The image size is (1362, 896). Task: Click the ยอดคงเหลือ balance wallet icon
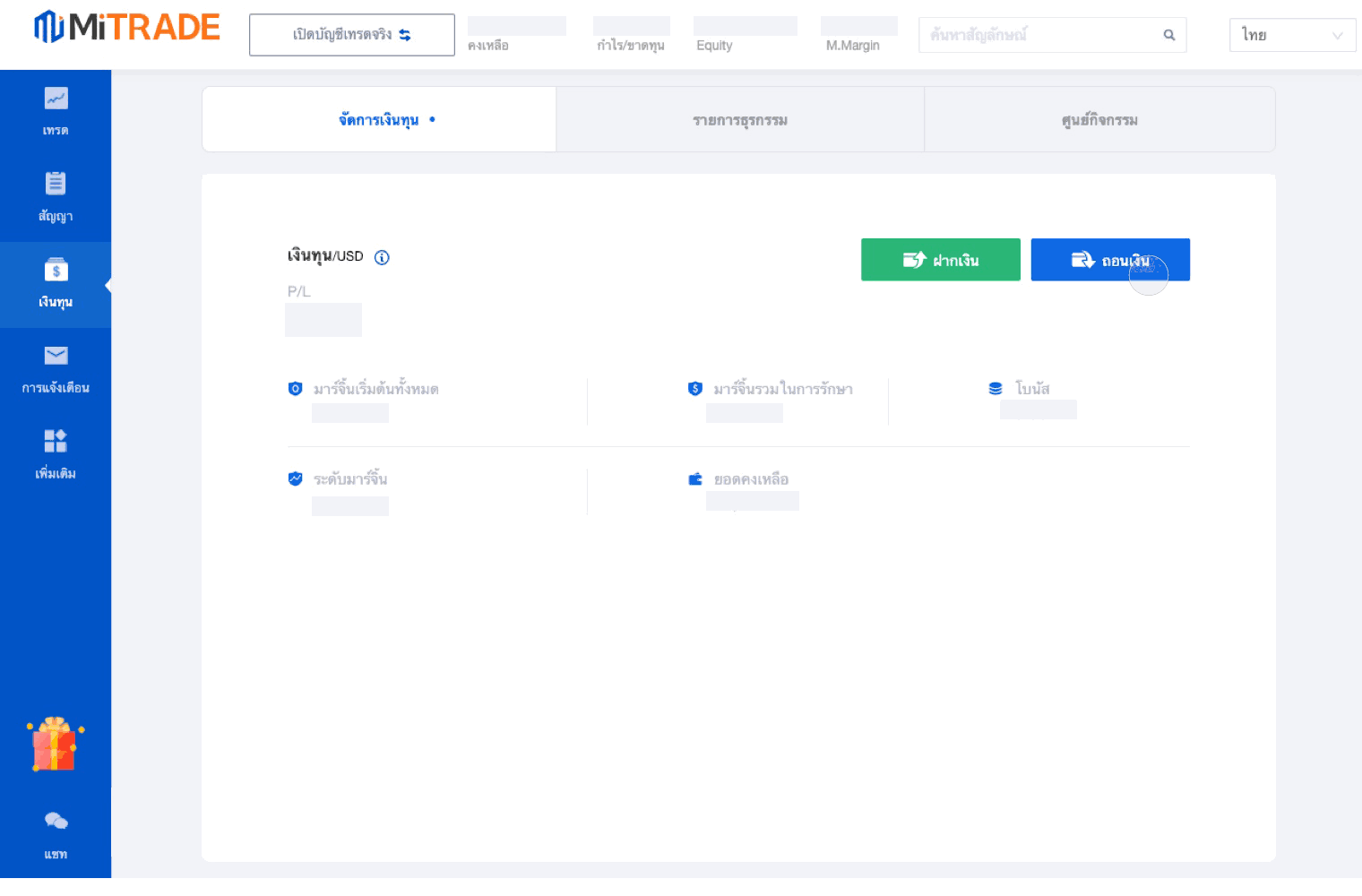(x=695, y=479)
